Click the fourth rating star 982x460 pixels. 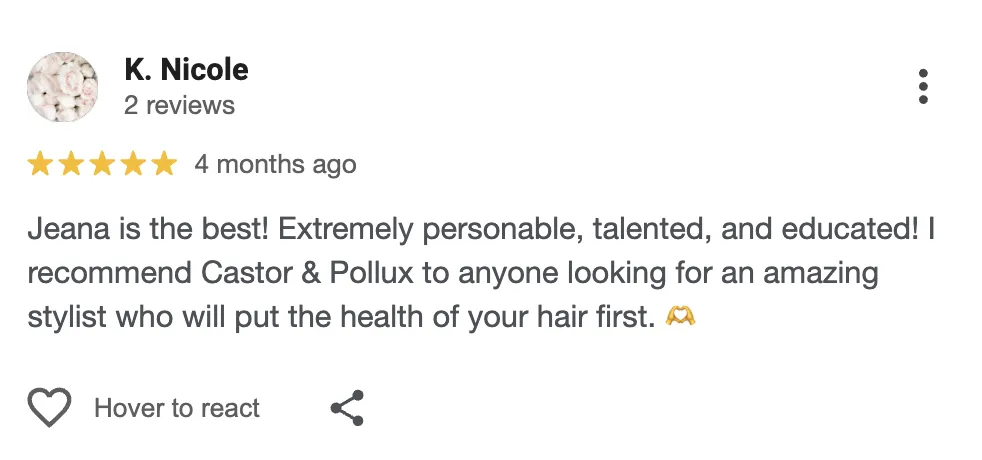(133, 164)
